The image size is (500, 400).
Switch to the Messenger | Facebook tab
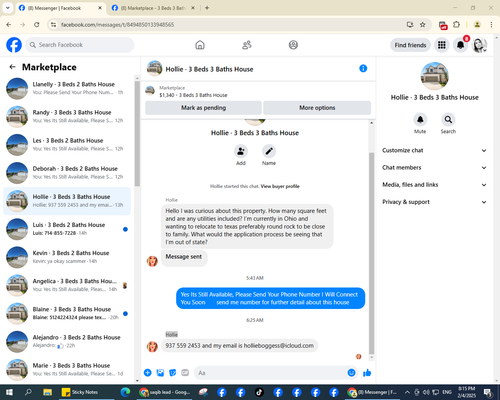(61, 8)
